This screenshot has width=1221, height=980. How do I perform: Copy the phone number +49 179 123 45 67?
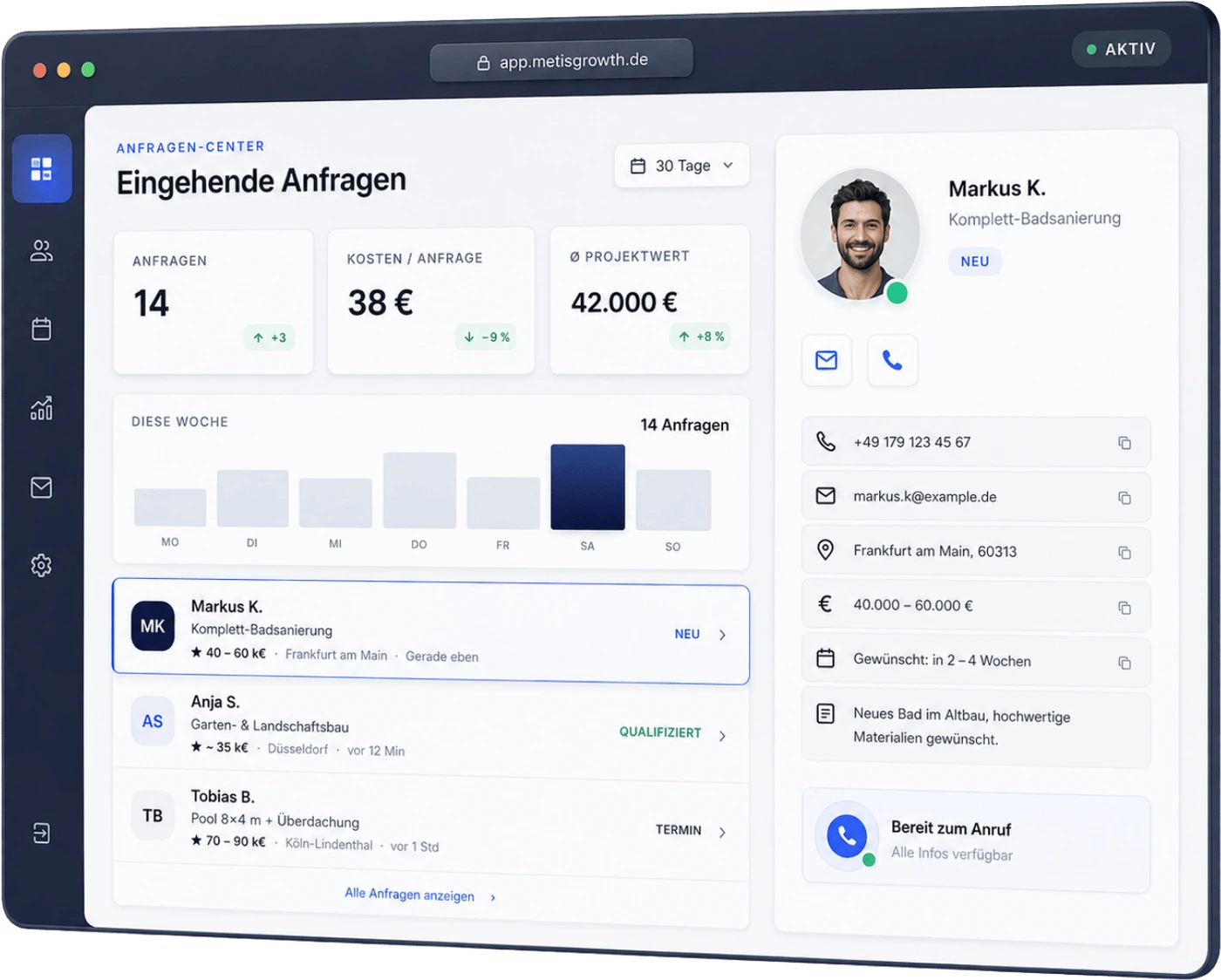[x=1124, y=443]
